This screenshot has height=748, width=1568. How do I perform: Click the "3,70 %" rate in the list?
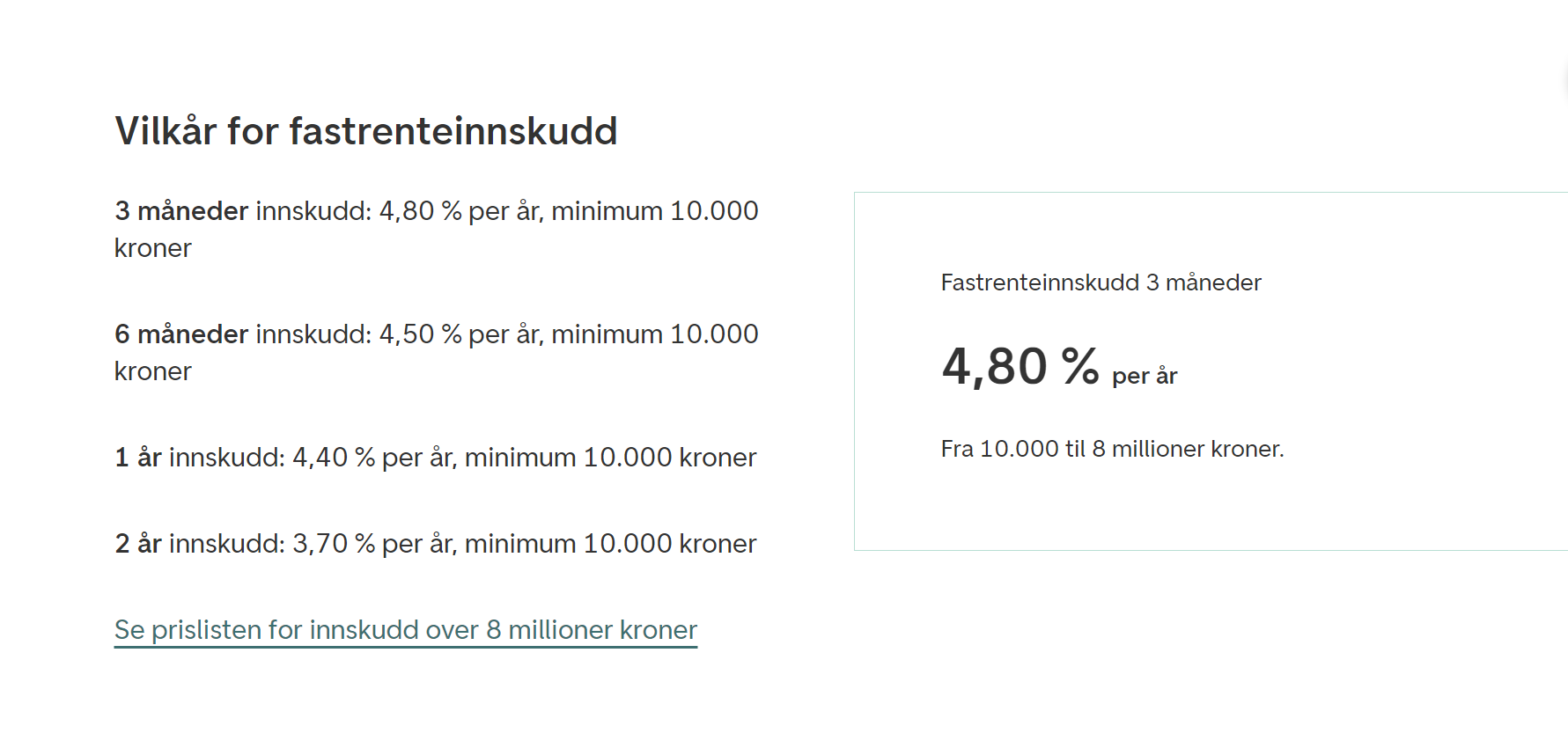click(334, 544)
